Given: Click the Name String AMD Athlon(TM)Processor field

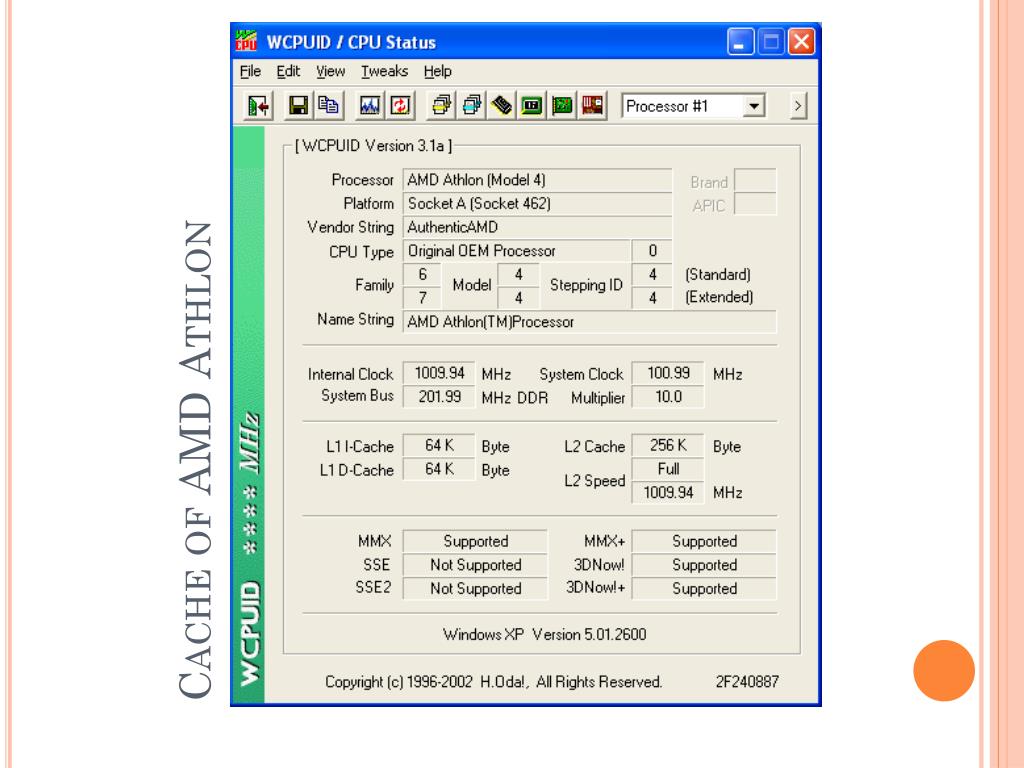Looking at the screenshot, I should pos(590,321).
